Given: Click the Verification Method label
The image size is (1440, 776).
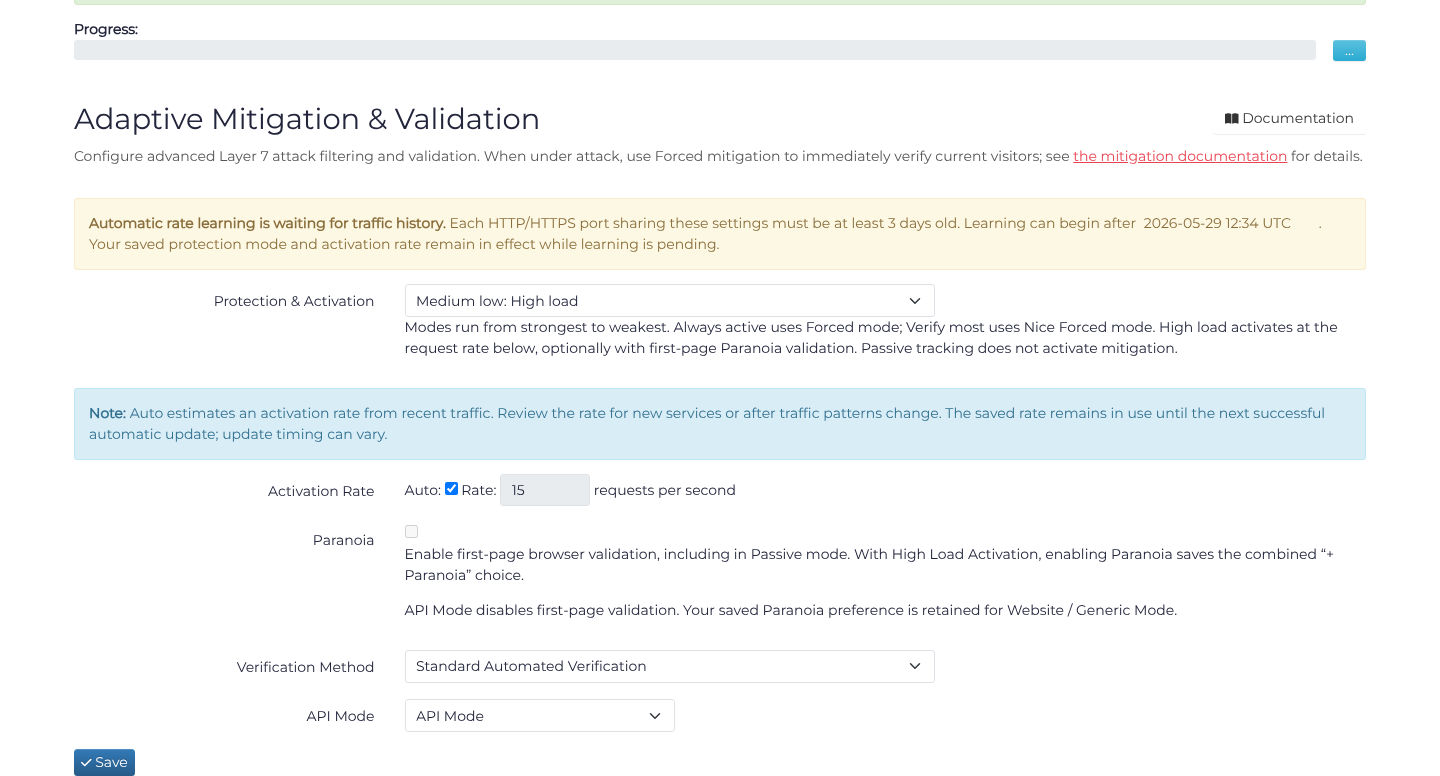Looking at the screenshot, I should (x=305, y=667).
